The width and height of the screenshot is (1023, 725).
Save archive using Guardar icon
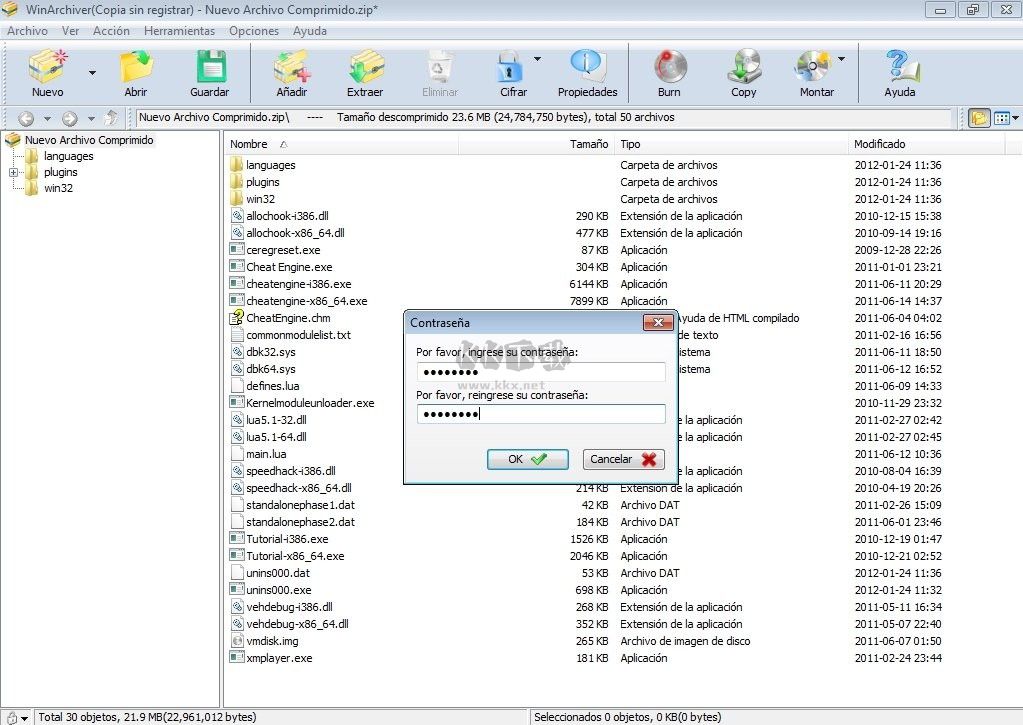point(210,67)
